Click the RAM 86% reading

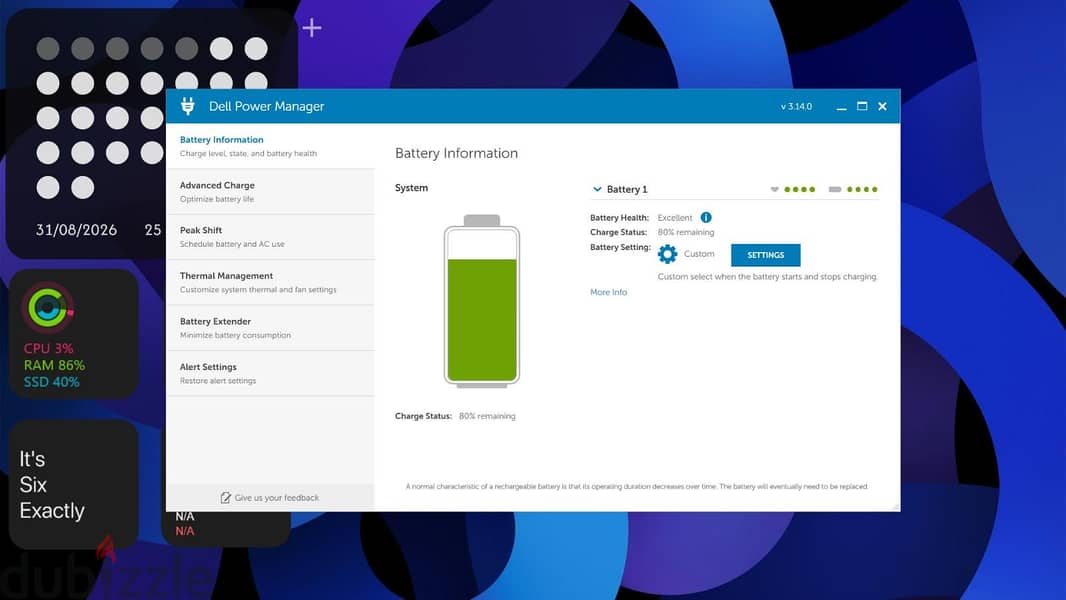54,366
